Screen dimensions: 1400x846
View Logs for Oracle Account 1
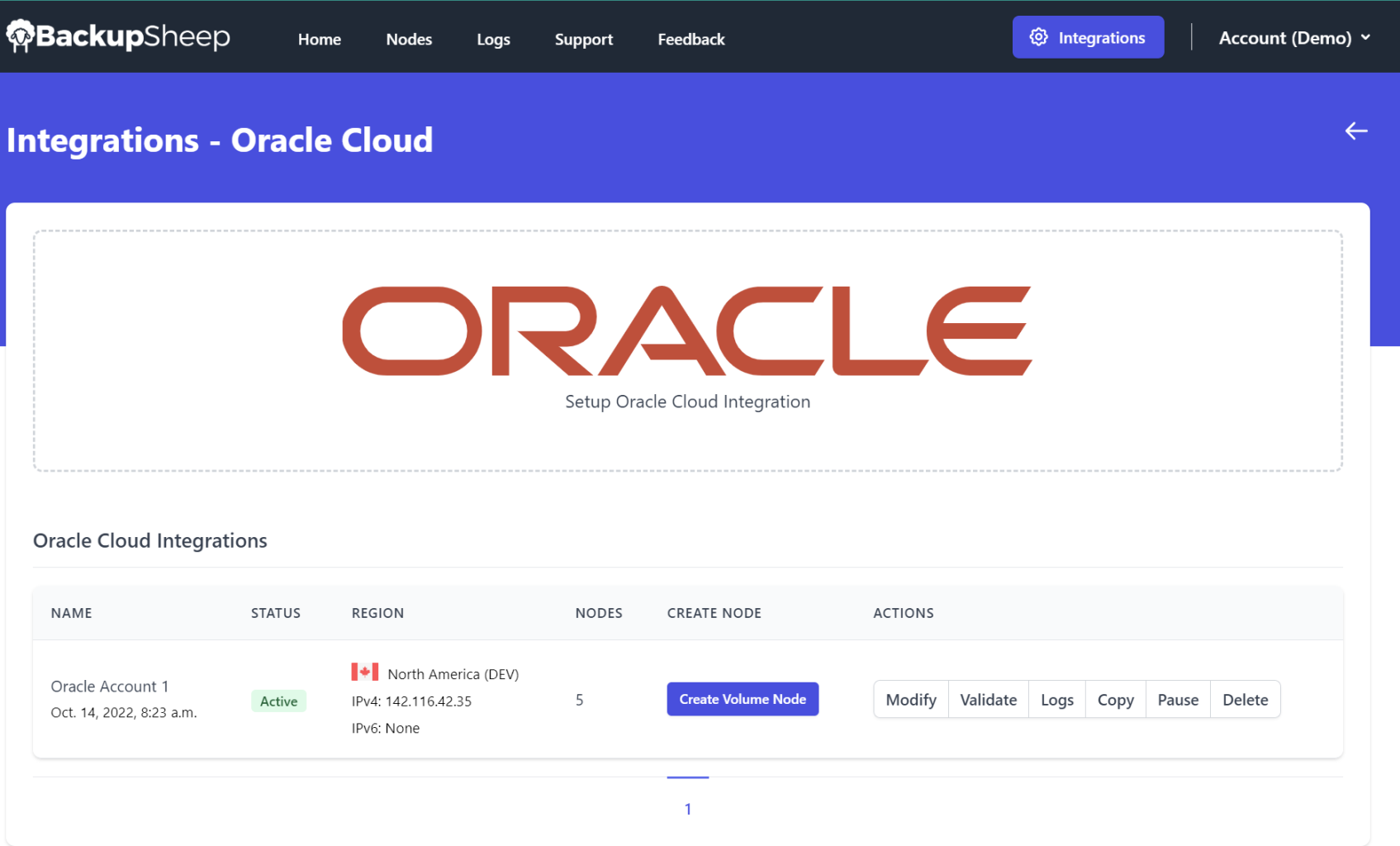[x=1057, y=700]
